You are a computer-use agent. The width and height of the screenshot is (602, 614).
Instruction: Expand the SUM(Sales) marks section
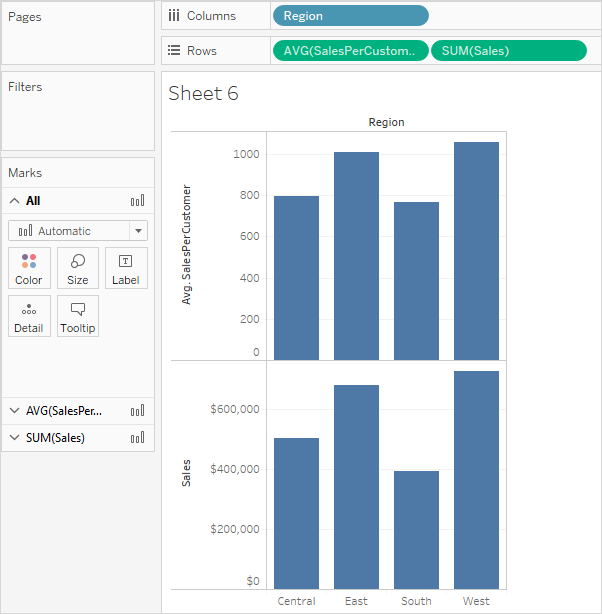pyautogui.click(x=14, y=438)
